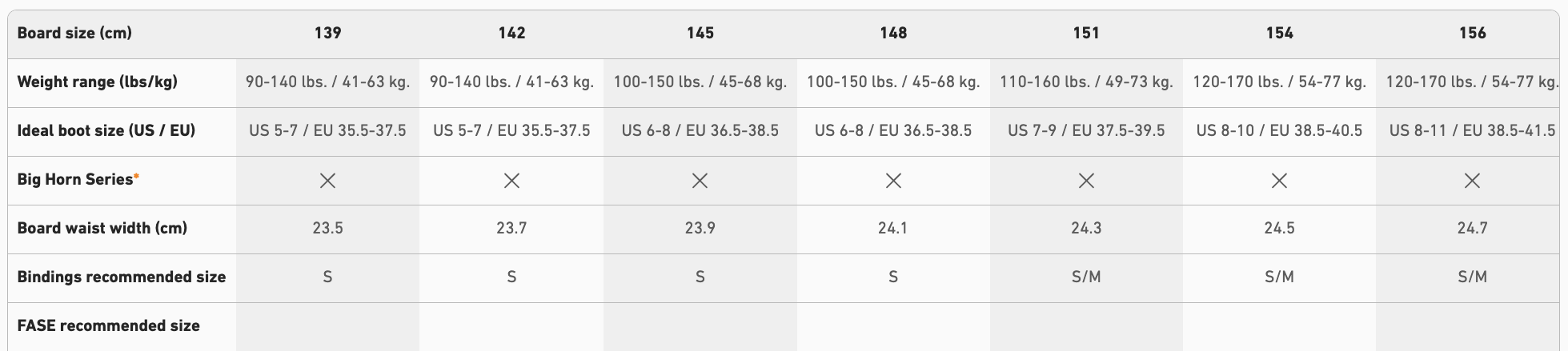
Task: Click the Big Horn Series row label
Action: click(74, 179)
